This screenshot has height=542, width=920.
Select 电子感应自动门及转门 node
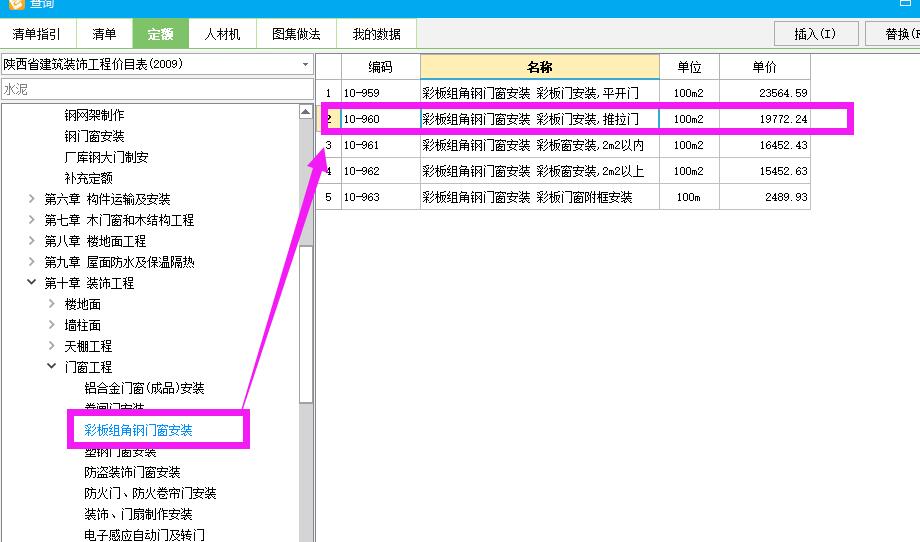pos(144,535)
